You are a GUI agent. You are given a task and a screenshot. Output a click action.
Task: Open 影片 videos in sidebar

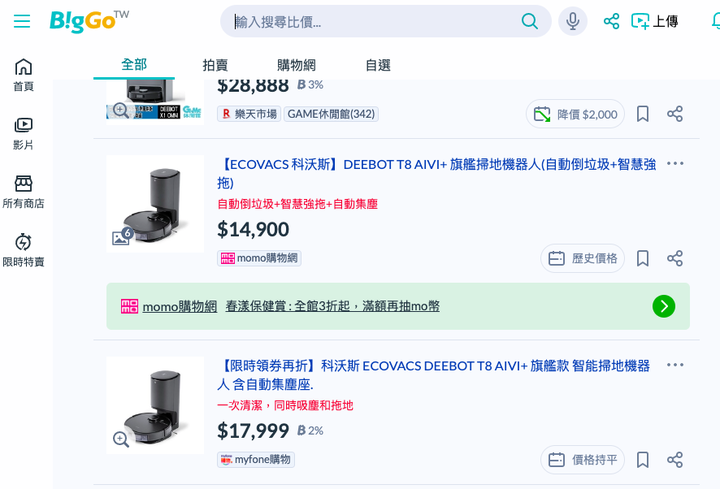(23, 134)
